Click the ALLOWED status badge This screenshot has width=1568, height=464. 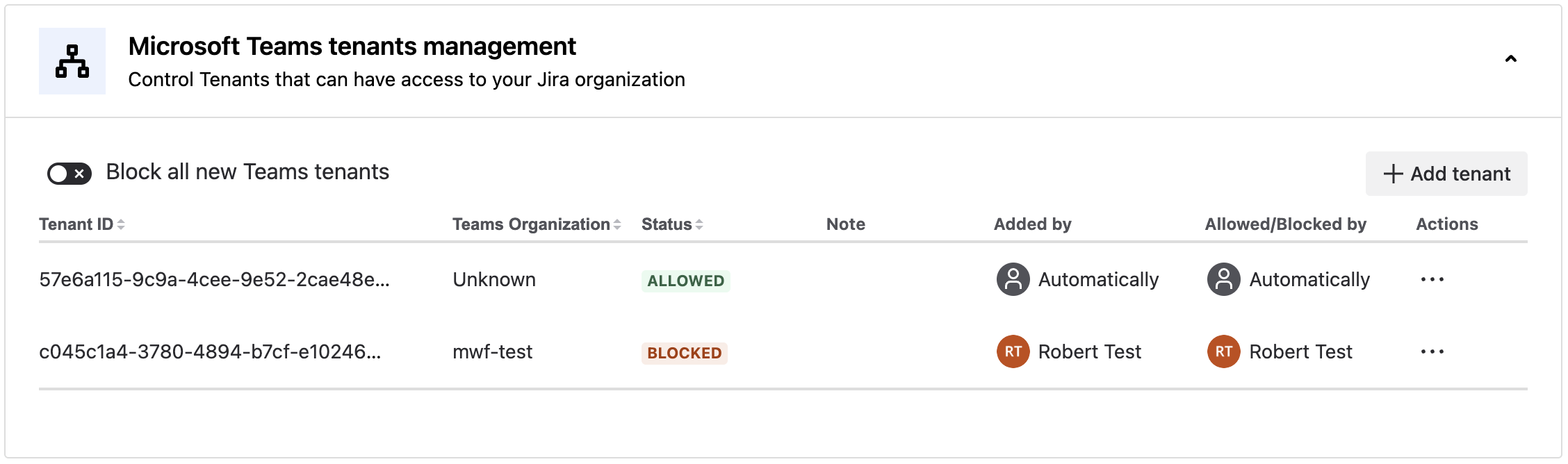[x=685, y=281]
